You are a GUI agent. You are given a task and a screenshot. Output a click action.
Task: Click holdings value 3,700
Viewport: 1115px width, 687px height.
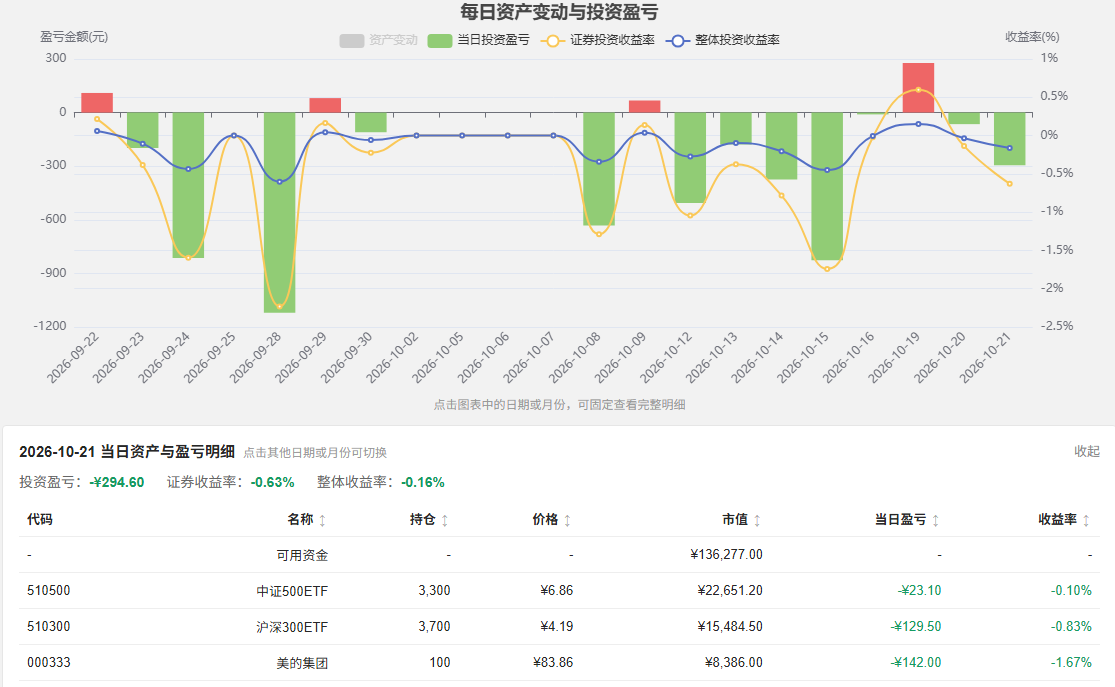434,627
